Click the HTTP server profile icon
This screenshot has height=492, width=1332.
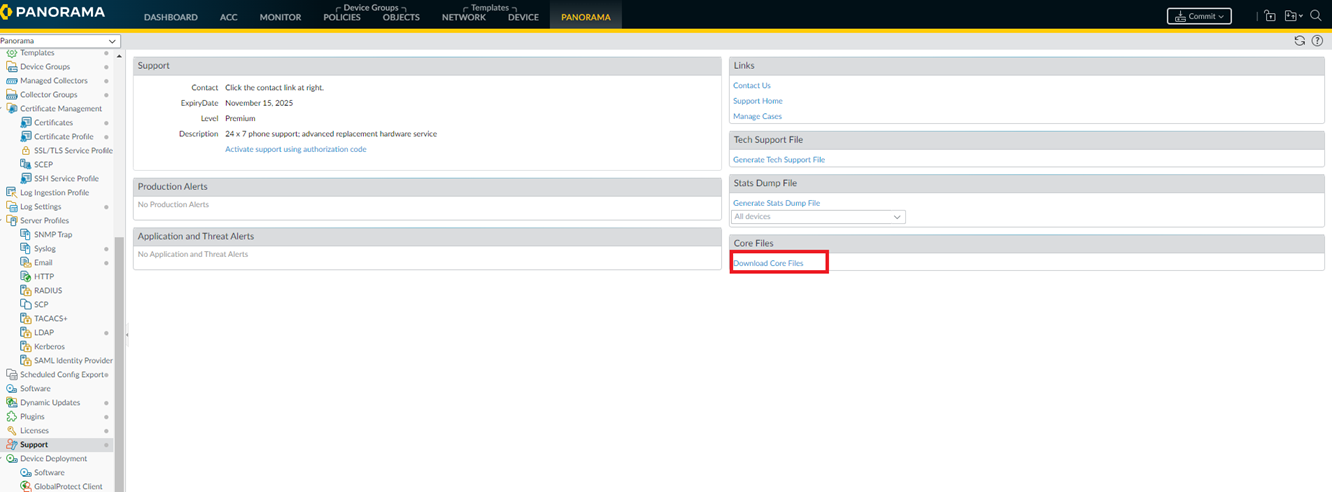26,277
